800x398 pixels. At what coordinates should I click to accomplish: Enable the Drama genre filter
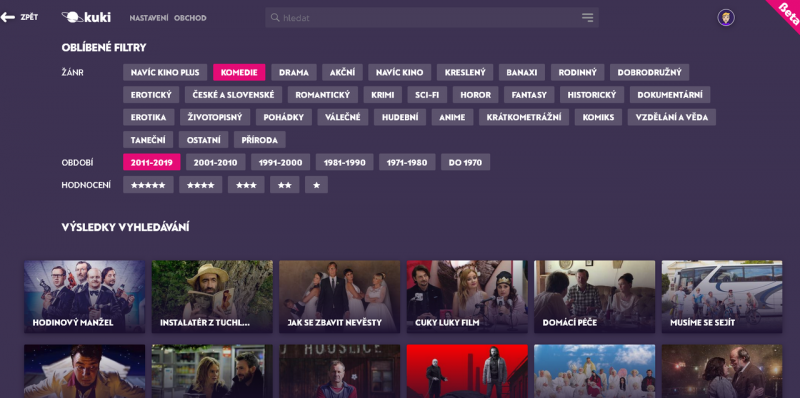point(294,72)
